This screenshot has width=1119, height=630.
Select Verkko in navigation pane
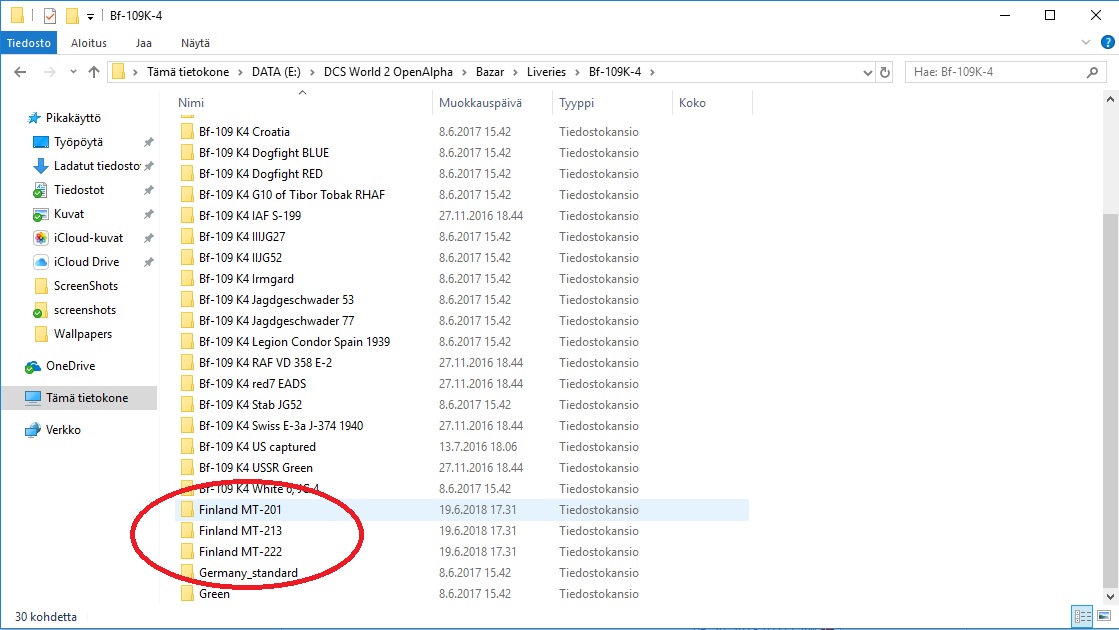coord(63,430)
